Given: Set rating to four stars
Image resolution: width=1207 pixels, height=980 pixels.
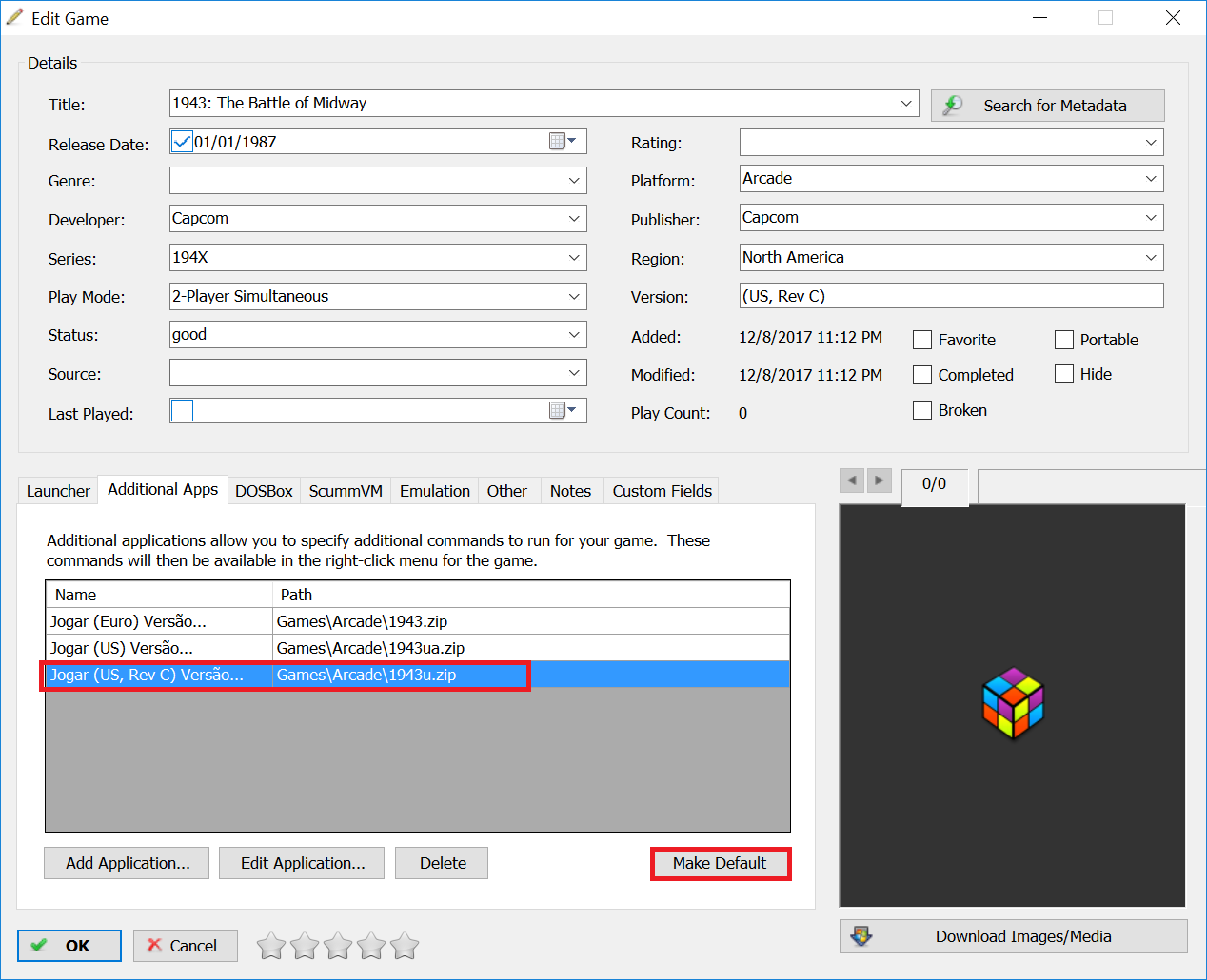Looking at the screenshot, I should 371,946.
